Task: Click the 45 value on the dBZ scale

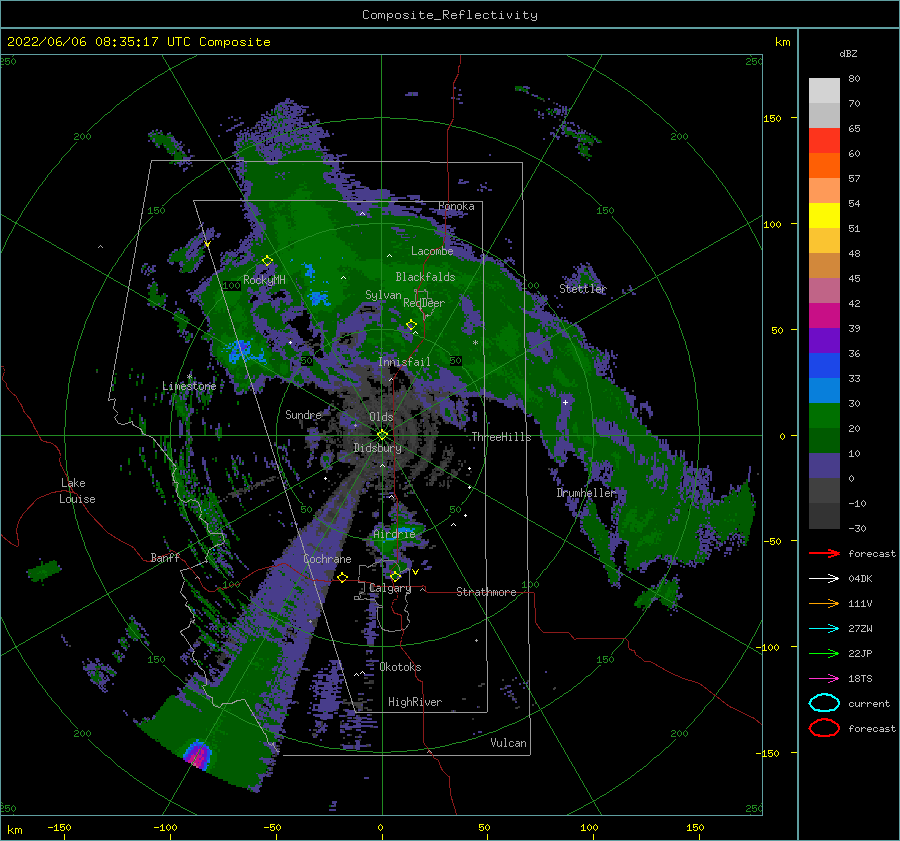Action: coord(854,278)
